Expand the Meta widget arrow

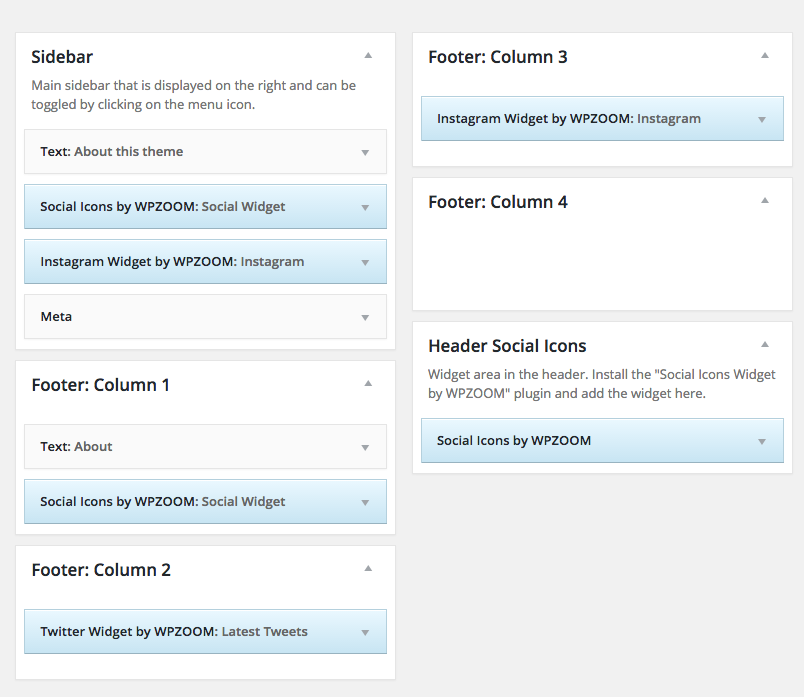365,317
